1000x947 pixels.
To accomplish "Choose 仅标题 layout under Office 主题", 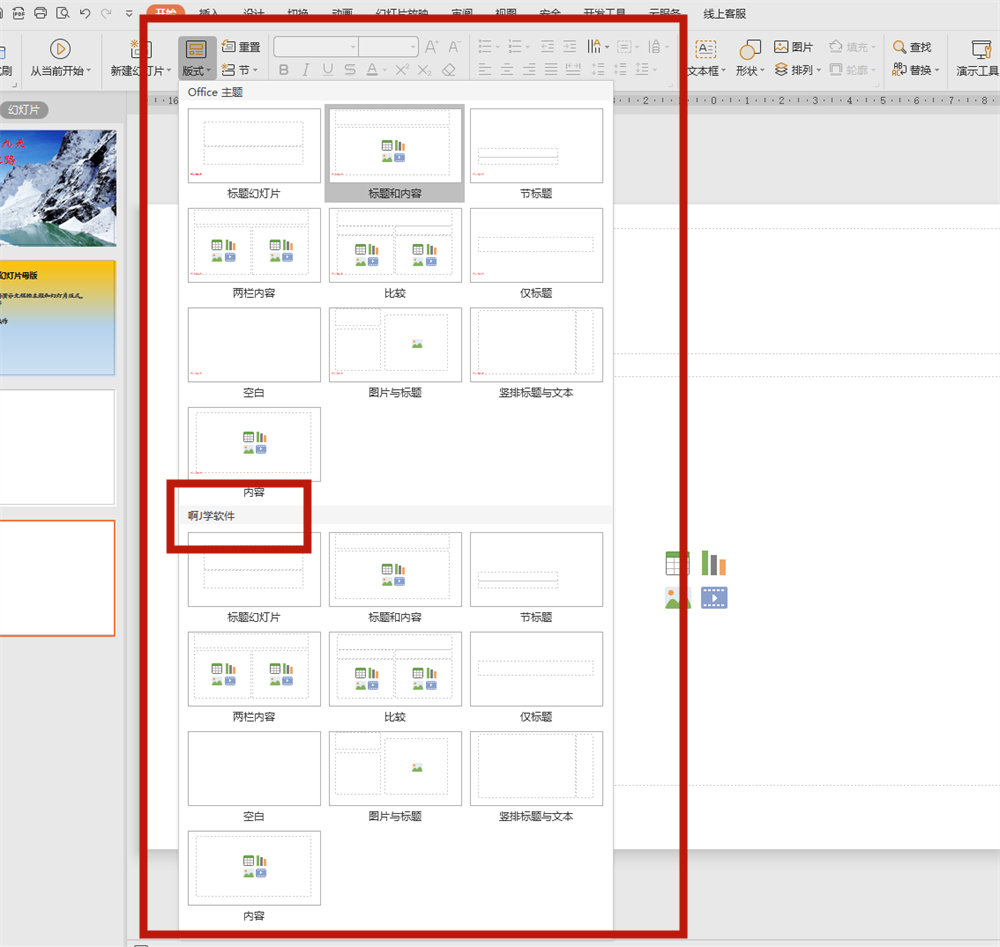I will tap(536, 253).
